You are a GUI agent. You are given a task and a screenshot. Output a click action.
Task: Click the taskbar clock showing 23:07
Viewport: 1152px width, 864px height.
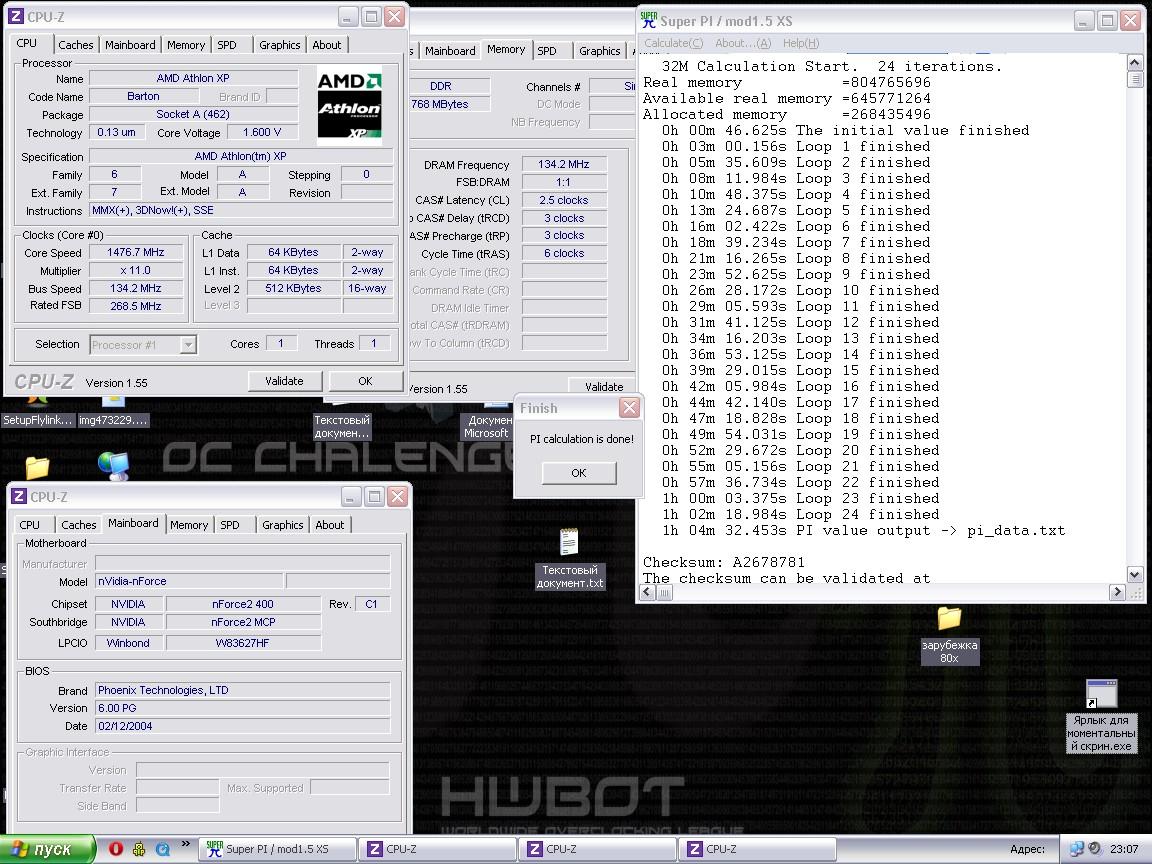point(1124,849)
